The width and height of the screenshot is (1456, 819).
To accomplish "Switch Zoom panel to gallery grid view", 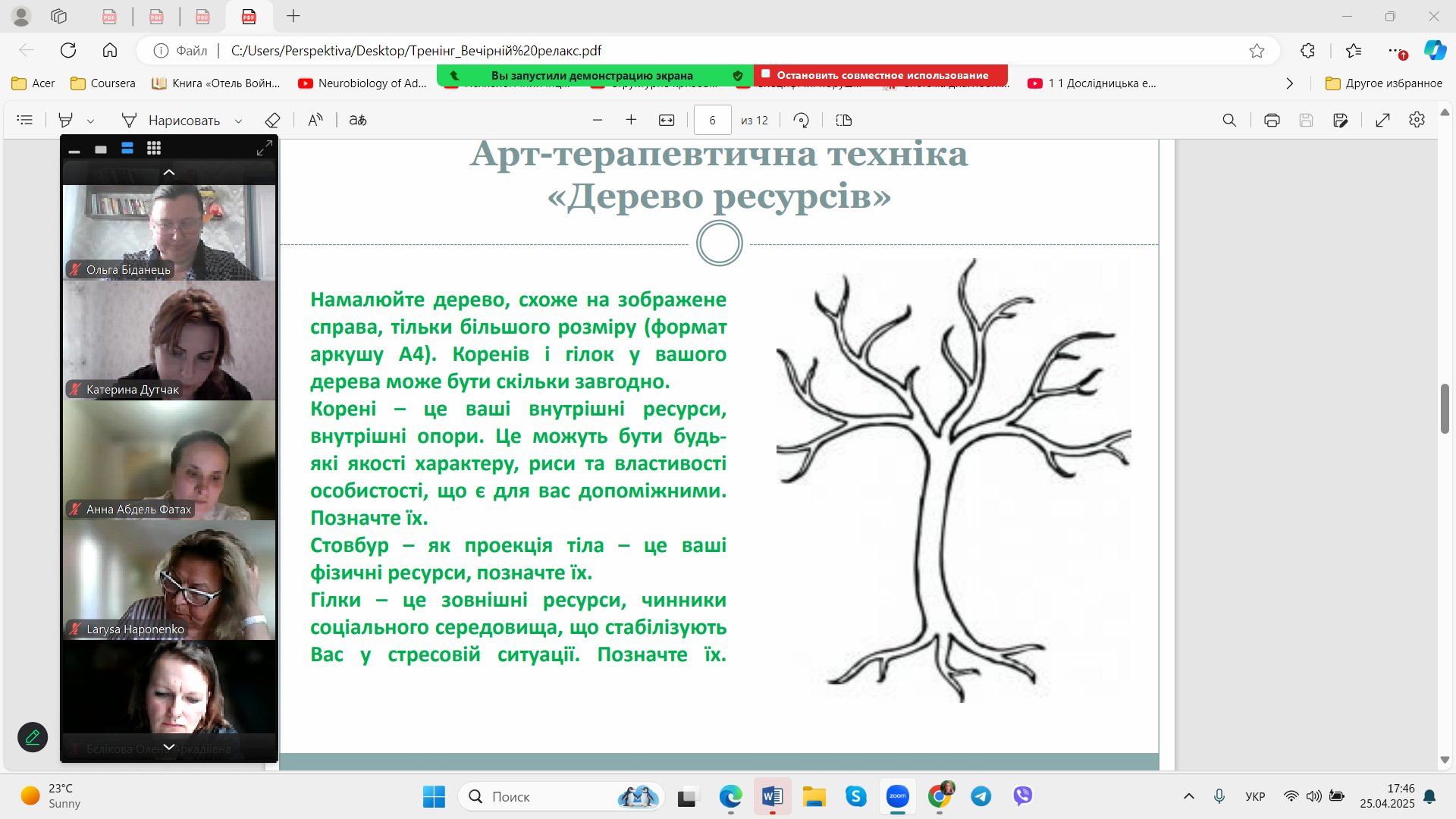I will click(154, 149).
